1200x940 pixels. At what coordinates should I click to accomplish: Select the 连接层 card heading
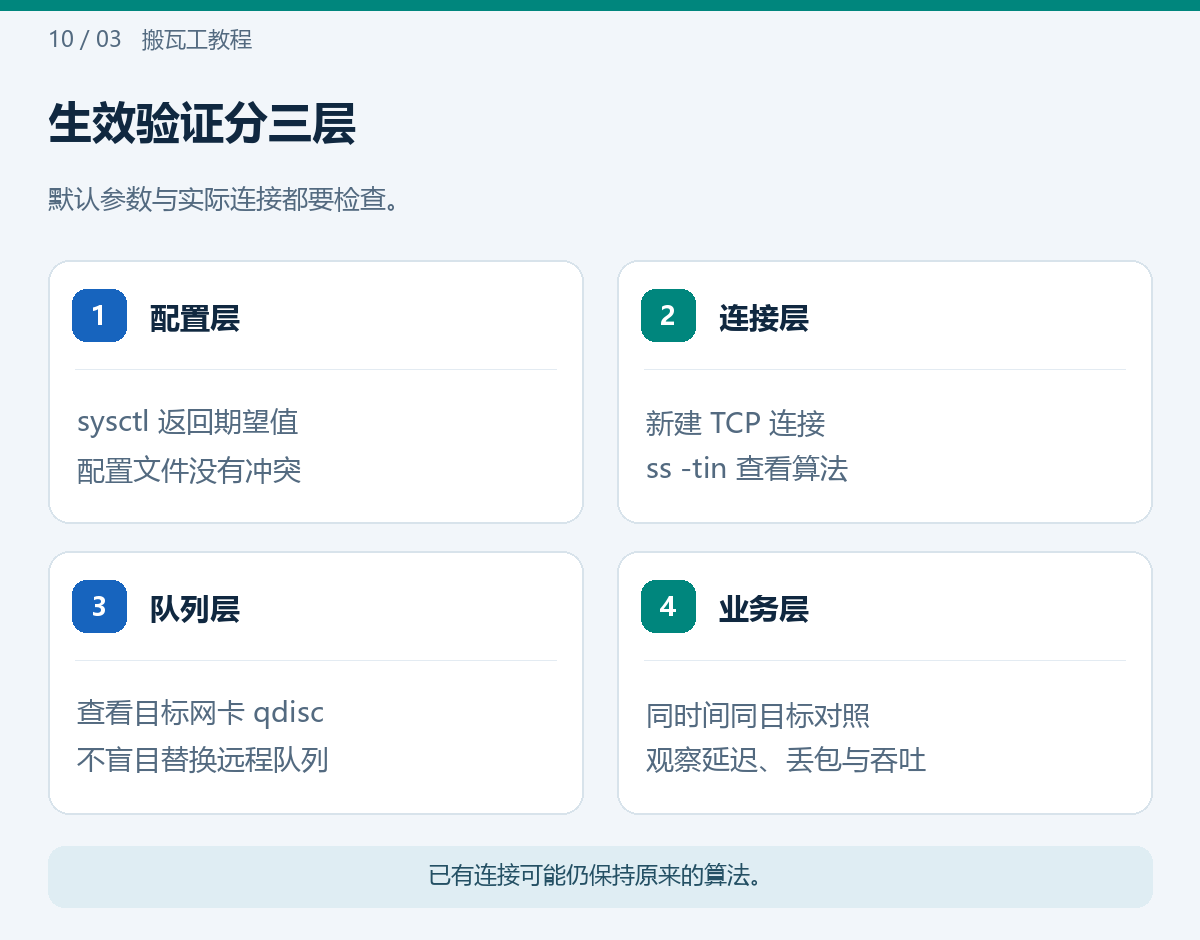764,318
